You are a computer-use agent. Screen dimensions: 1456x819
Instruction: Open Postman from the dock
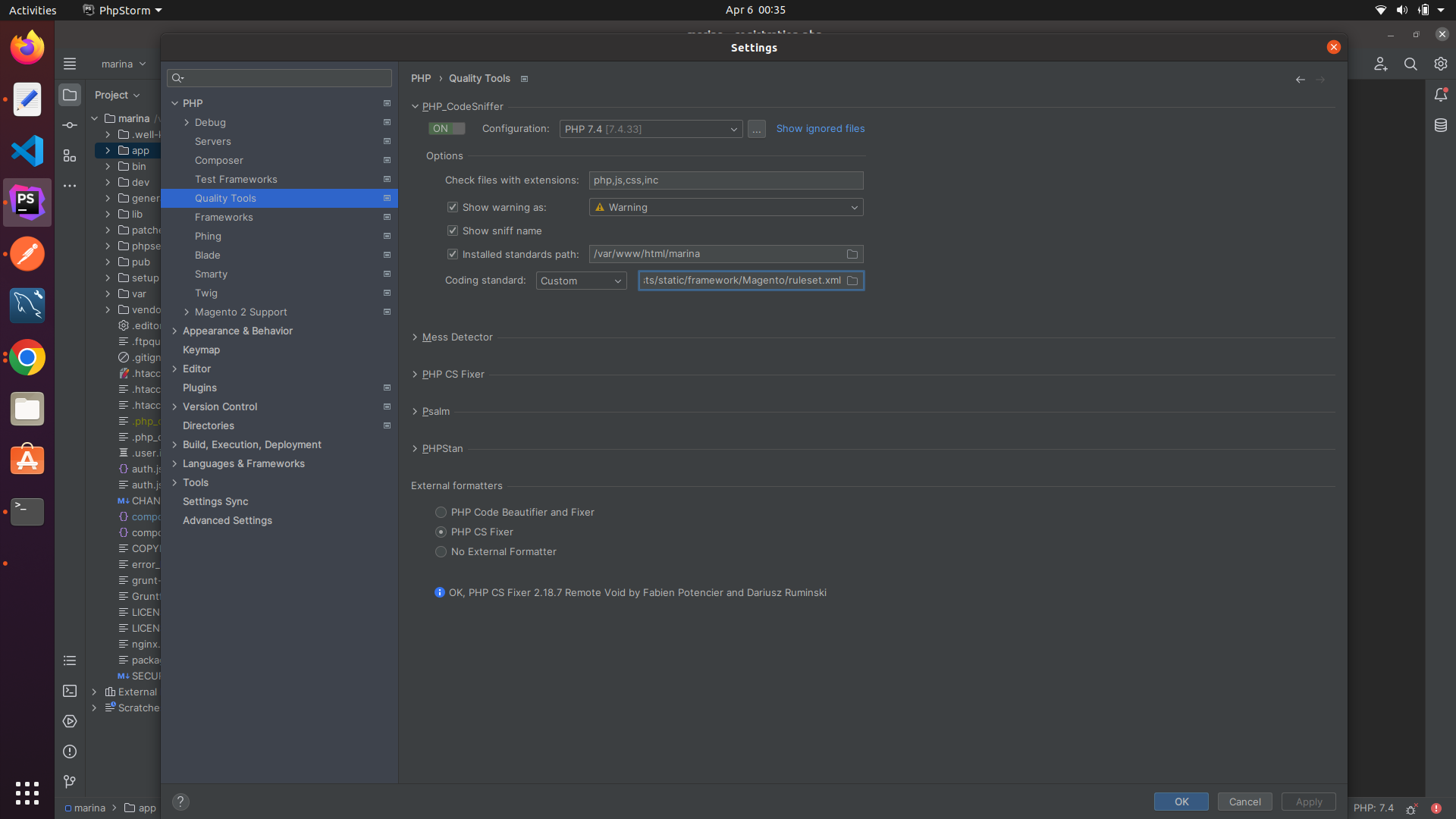pos(27,254)
